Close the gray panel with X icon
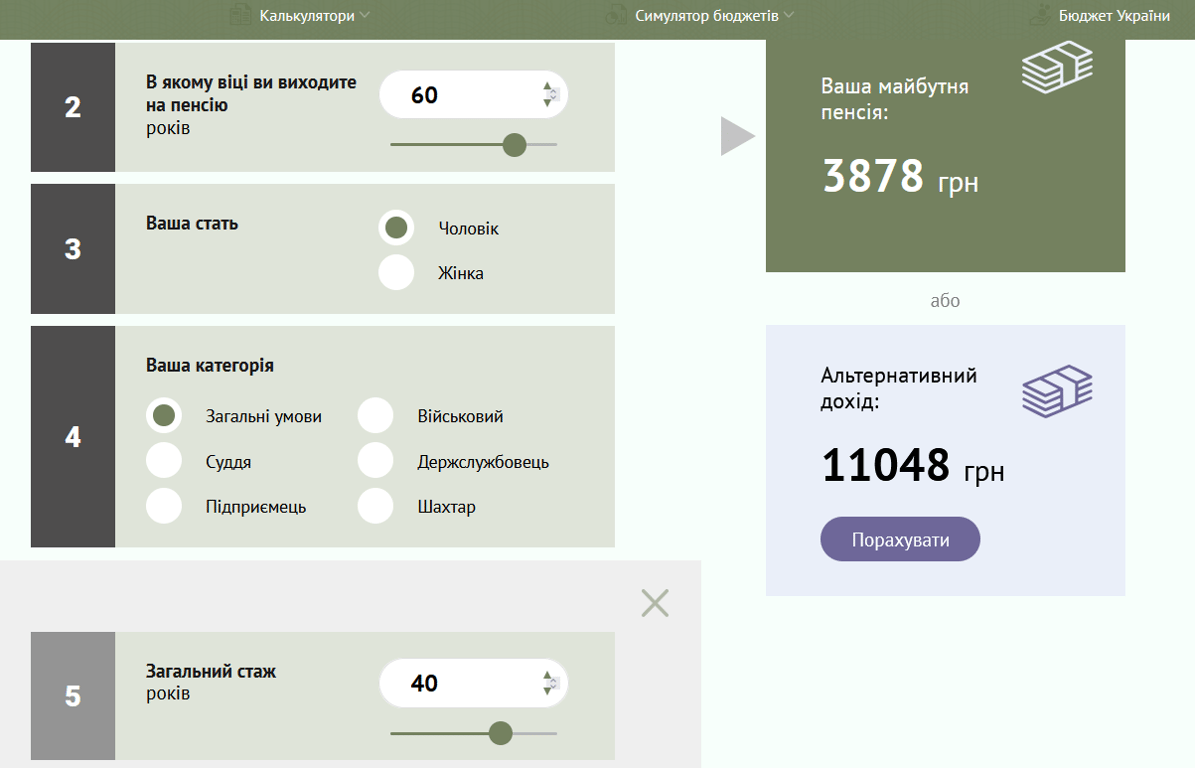1195x768 pixels. 655,603
